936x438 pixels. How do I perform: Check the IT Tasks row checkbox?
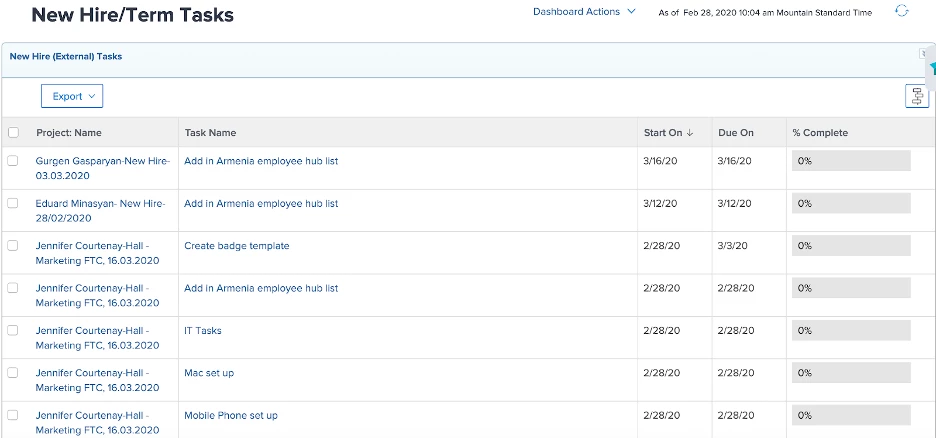[x=13, y=330]
